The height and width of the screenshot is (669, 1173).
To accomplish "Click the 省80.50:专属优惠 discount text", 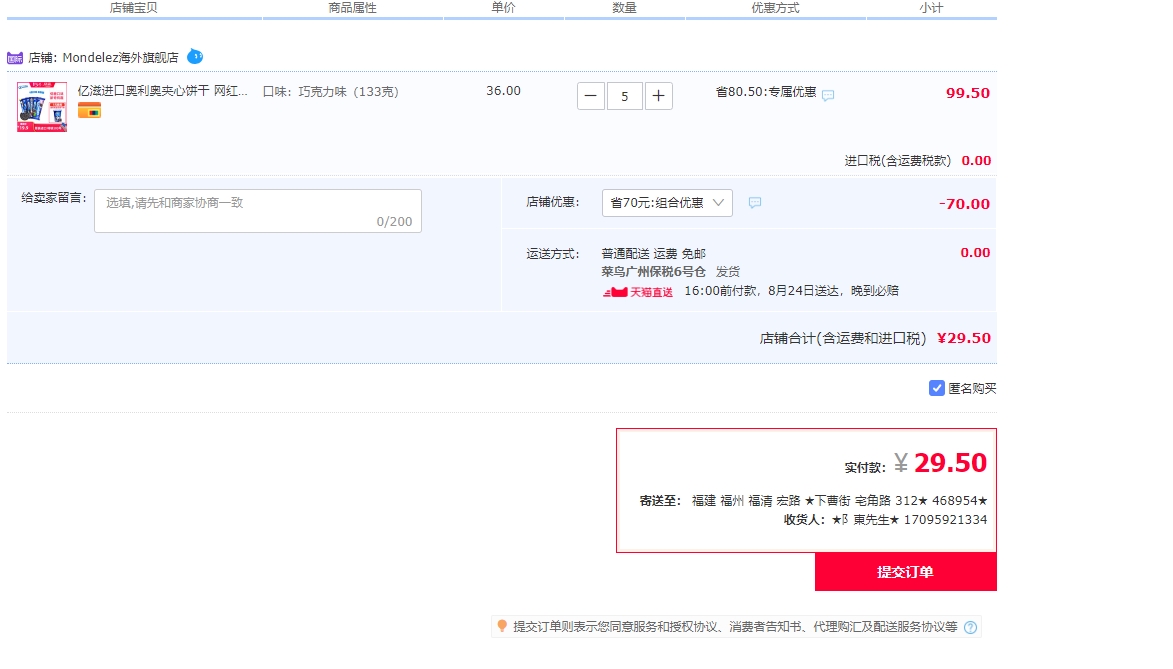I will tap(765, 91).
